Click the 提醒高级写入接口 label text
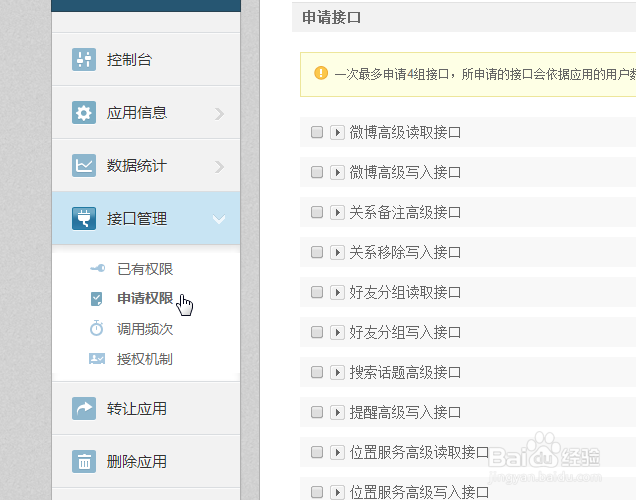The height and width of the screenshot is (500, 636). (x=405, y=412)
